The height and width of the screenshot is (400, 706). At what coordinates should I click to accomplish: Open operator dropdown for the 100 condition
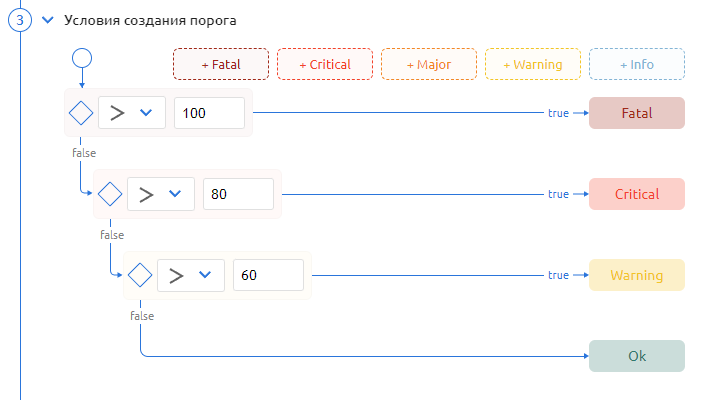(x=131, y=113)
